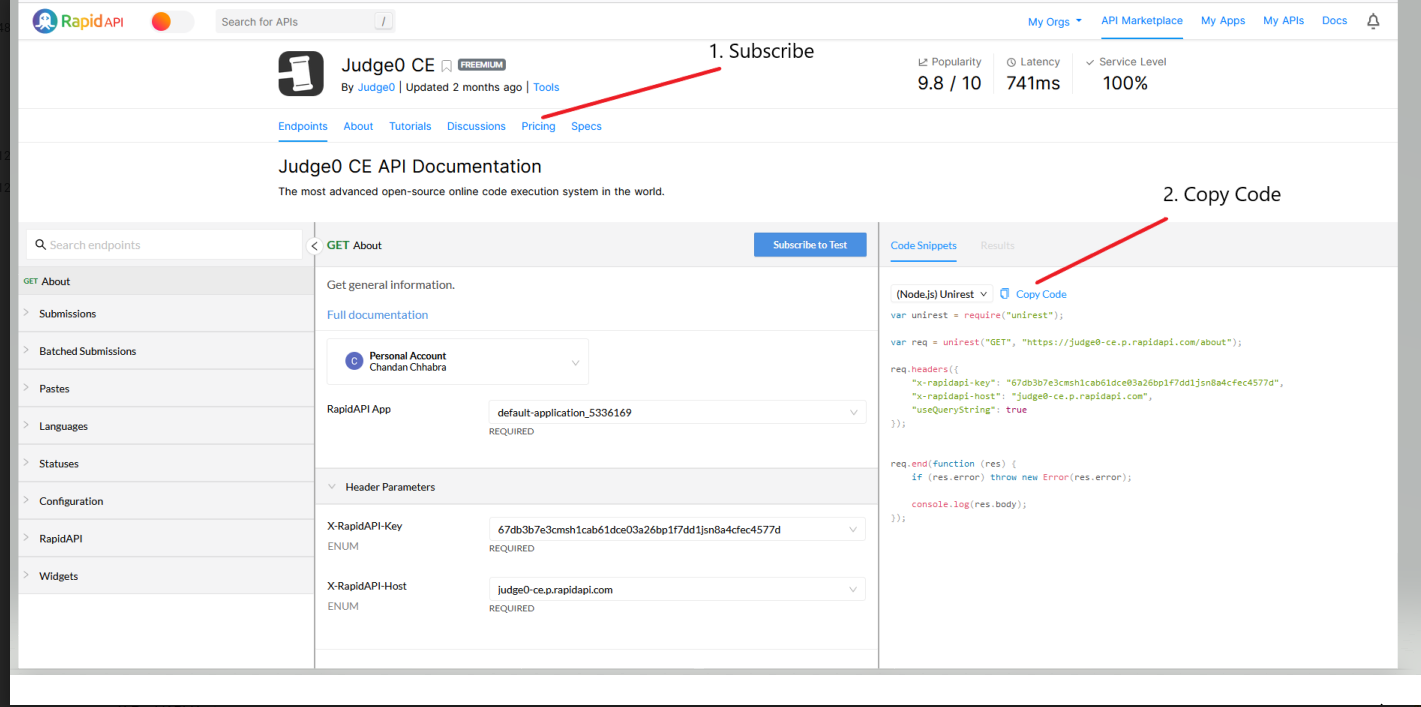Switch to the About tab
Image resolution: width=1421 pixels, height=707 pixels.
[358, 126]
